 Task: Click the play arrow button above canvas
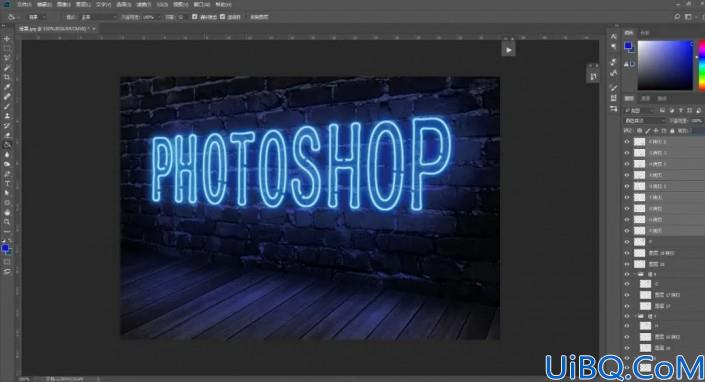pyautogui.click(x=509, y=50)
